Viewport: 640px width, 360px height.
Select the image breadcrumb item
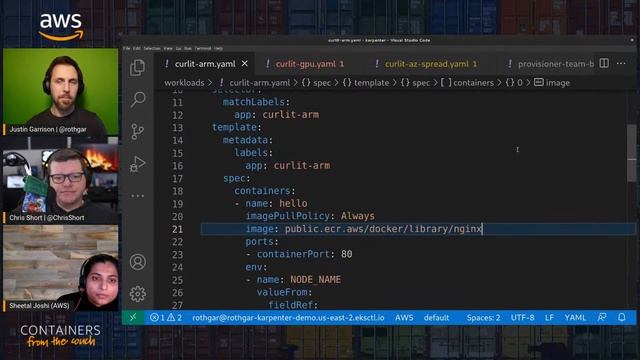tap(552, 82)
